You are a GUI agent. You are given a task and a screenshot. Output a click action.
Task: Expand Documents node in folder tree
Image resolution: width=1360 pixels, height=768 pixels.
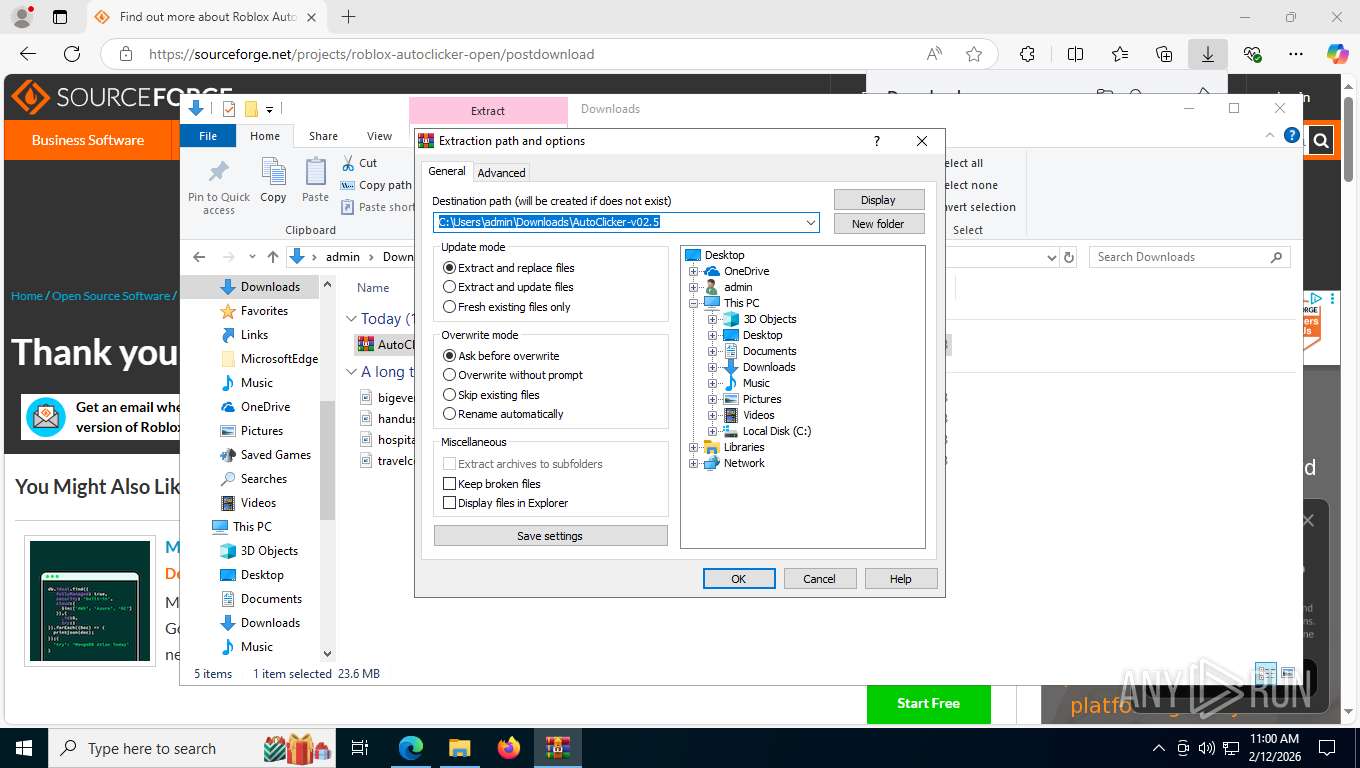click(x=712, y=351)
